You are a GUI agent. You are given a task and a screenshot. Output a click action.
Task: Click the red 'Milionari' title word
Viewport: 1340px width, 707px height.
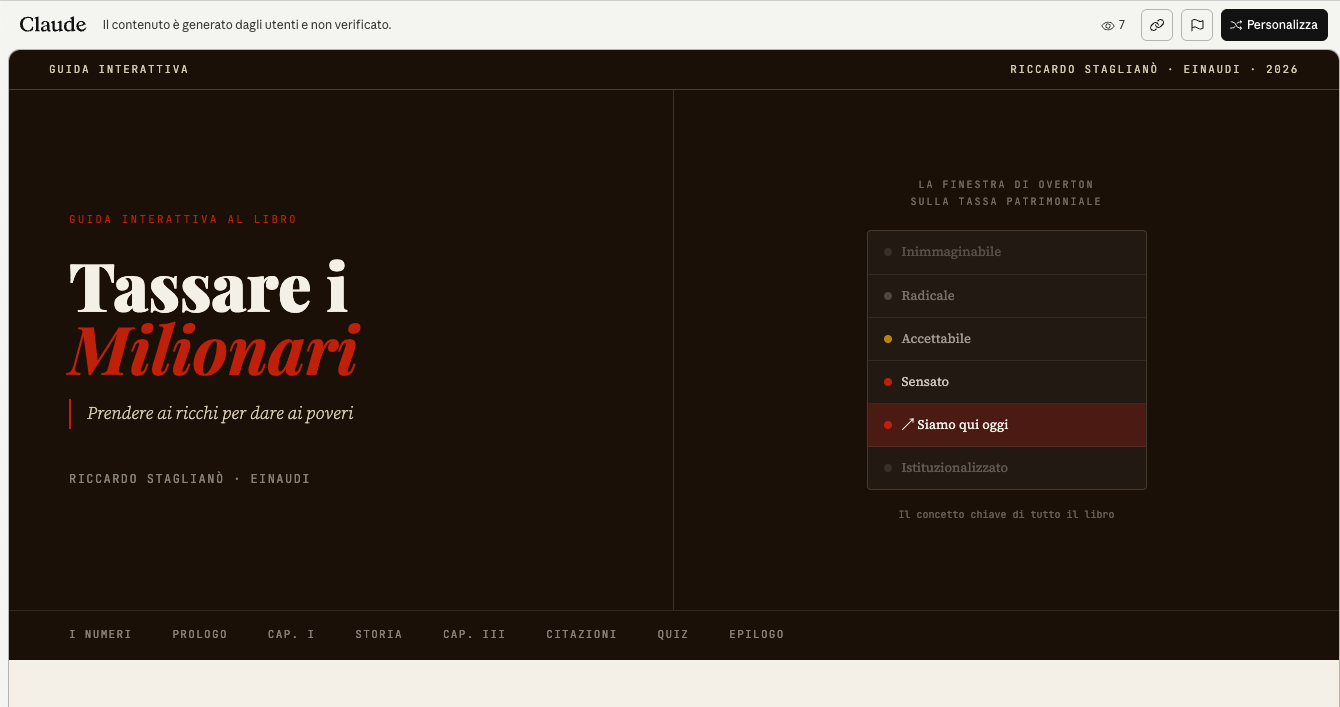point(213,351)
